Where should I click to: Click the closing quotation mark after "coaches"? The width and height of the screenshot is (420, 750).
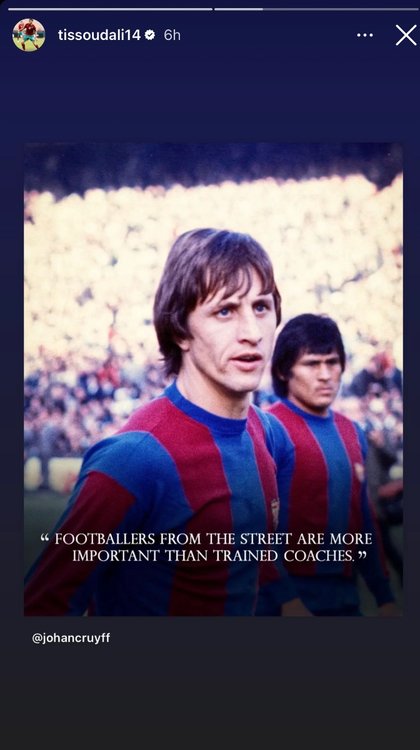[362, 554]
